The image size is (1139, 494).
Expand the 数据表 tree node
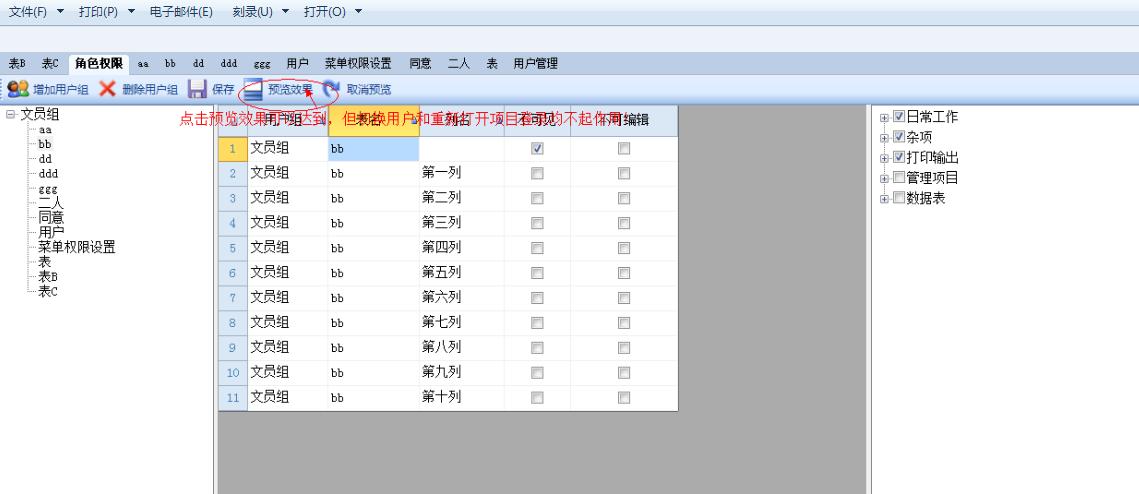coord(884,199)
